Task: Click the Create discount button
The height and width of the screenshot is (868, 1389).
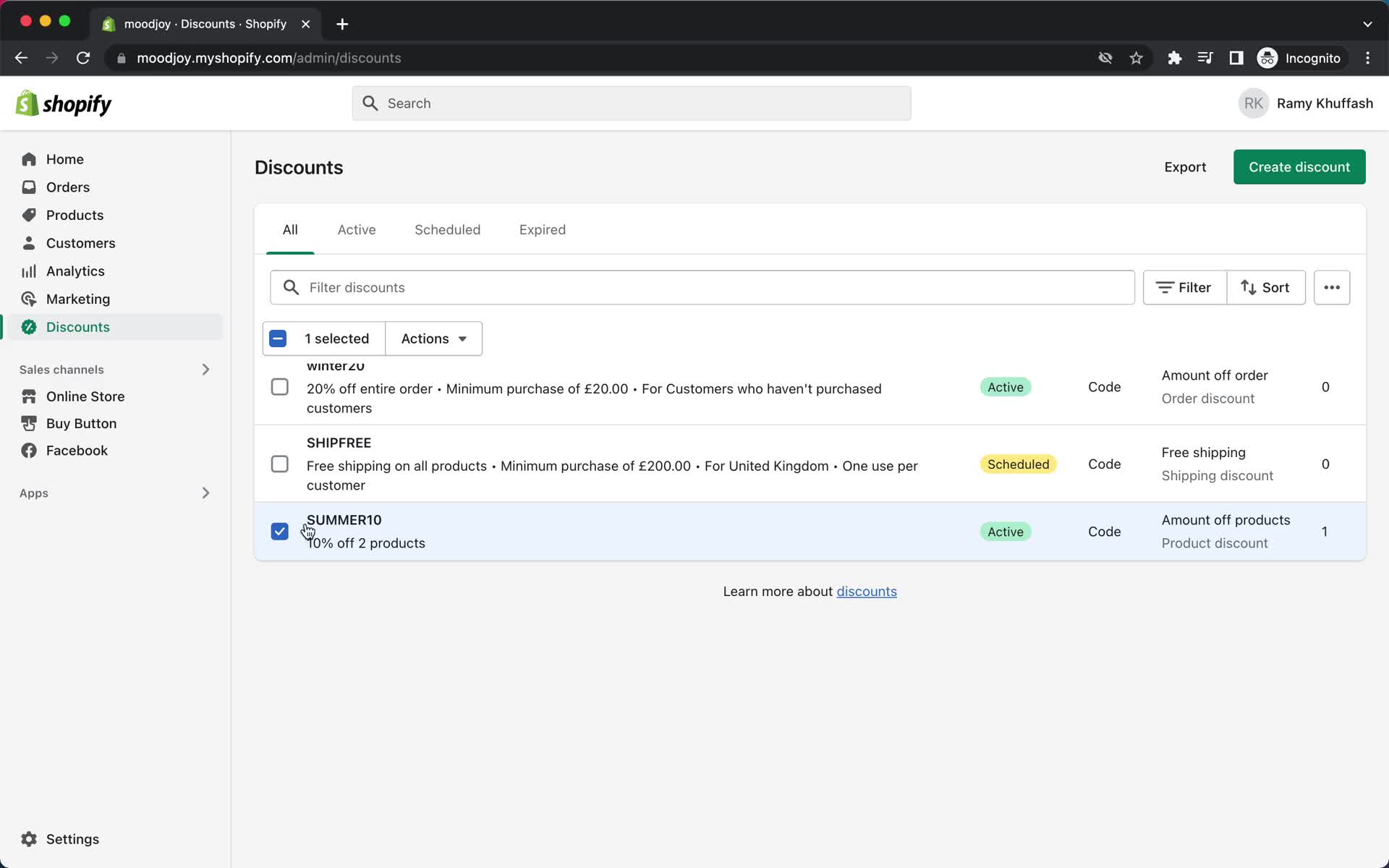Action: click(1300, 167)
